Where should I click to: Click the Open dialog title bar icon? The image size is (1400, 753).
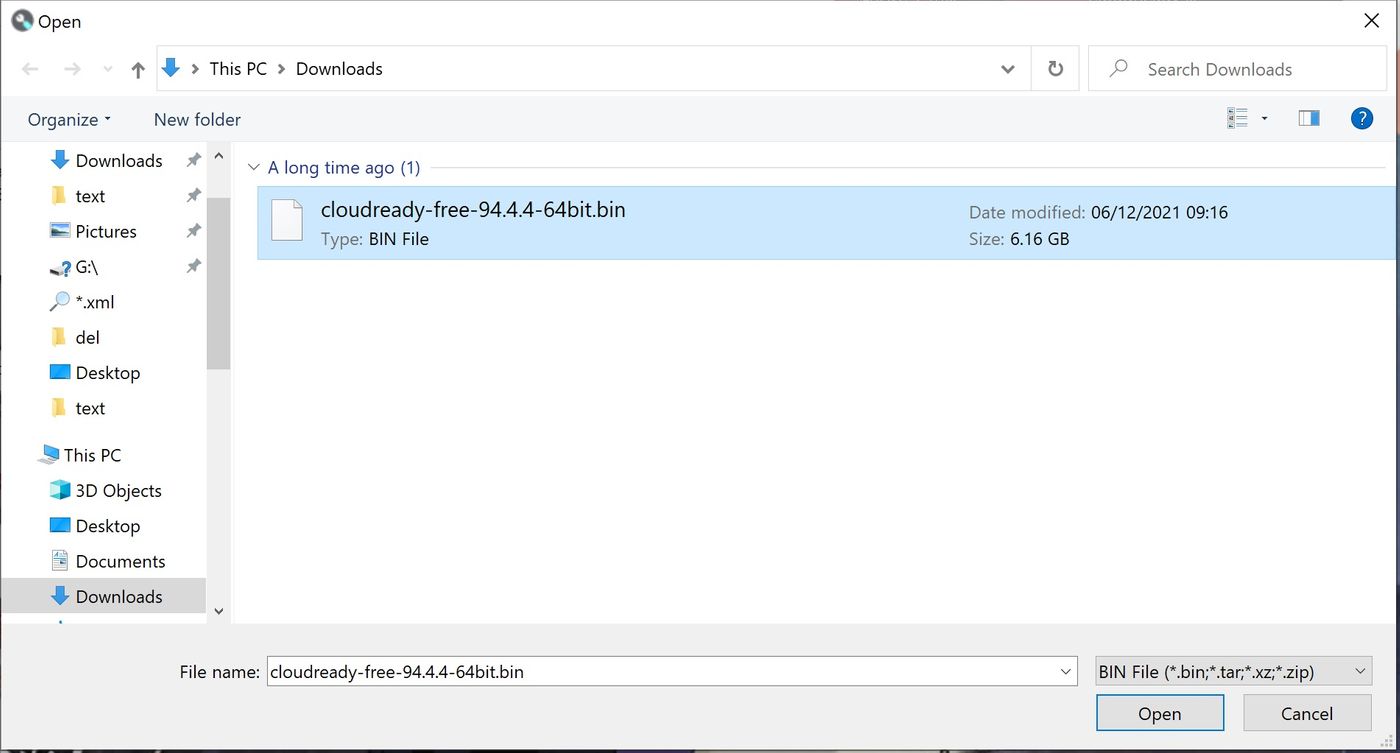tap(22, 20)
